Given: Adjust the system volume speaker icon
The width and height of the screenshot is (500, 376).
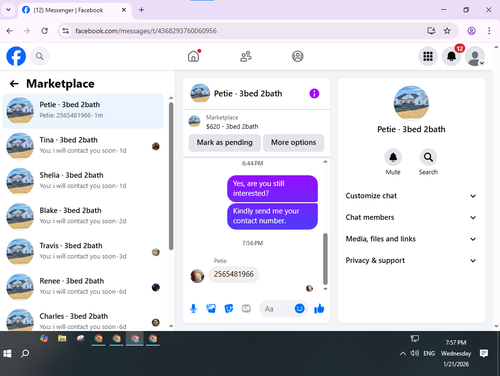Looking at the screenshot, I should [x=415, y=353].
